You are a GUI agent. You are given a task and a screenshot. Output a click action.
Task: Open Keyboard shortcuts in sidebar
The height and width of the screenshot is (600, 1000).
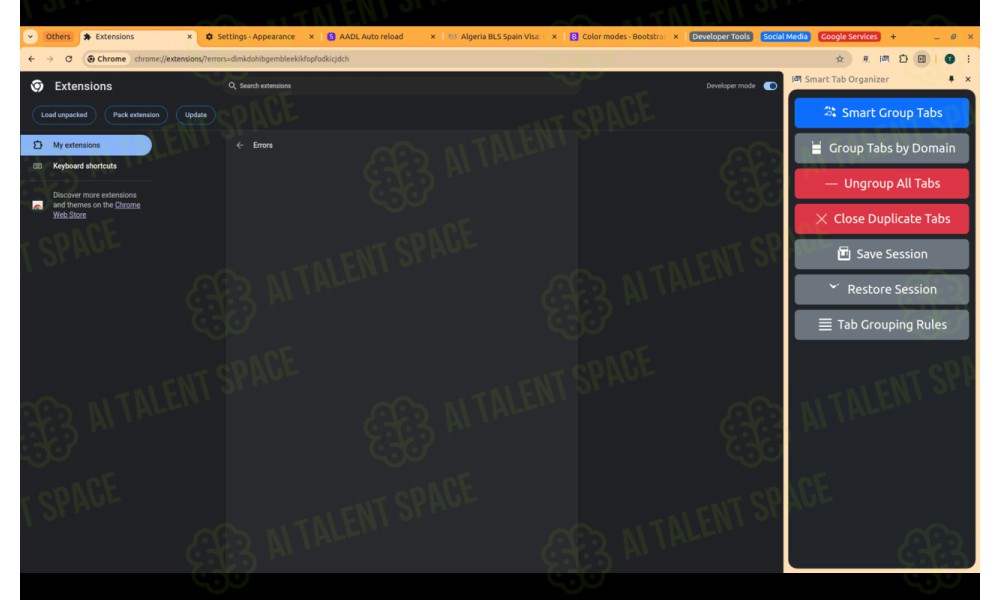pyautogui.click(x=85, y=166)
